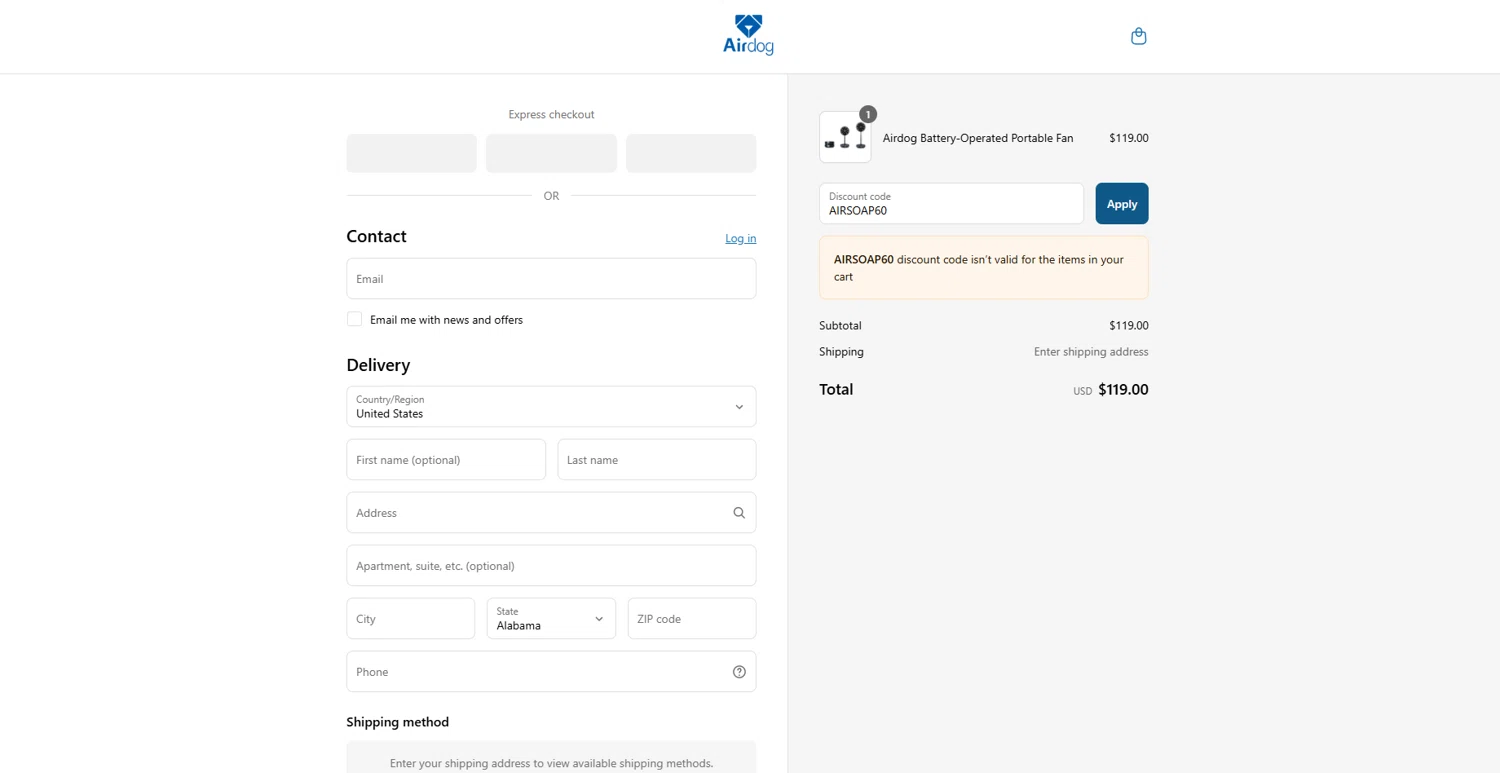Focus the City input field
Viewport: 1500px width, 773px height.
click(410, 619)
